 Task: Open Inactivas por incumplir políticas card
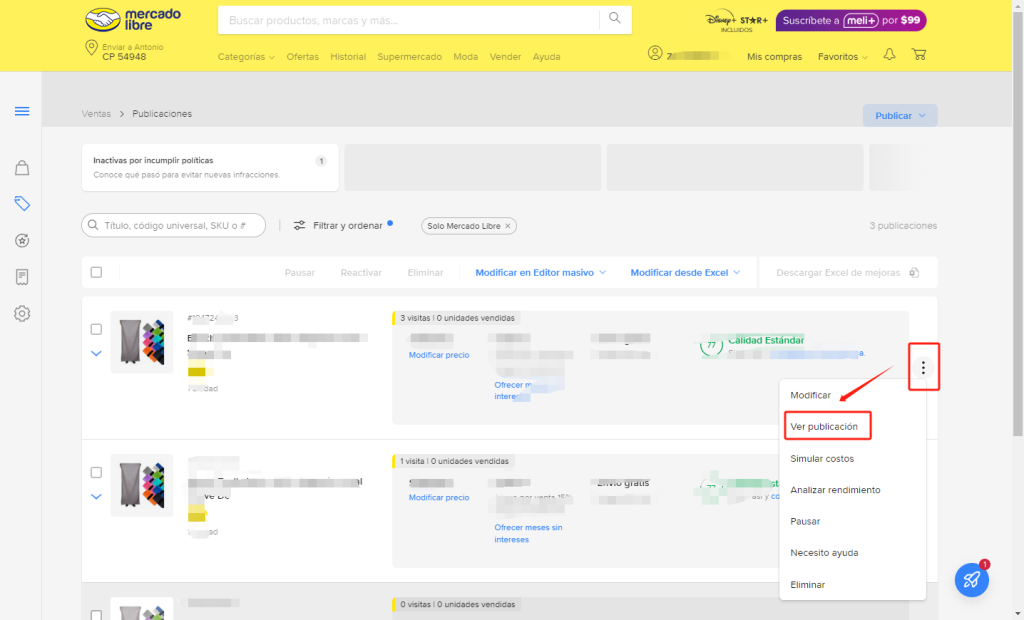[x=210, y=168]
